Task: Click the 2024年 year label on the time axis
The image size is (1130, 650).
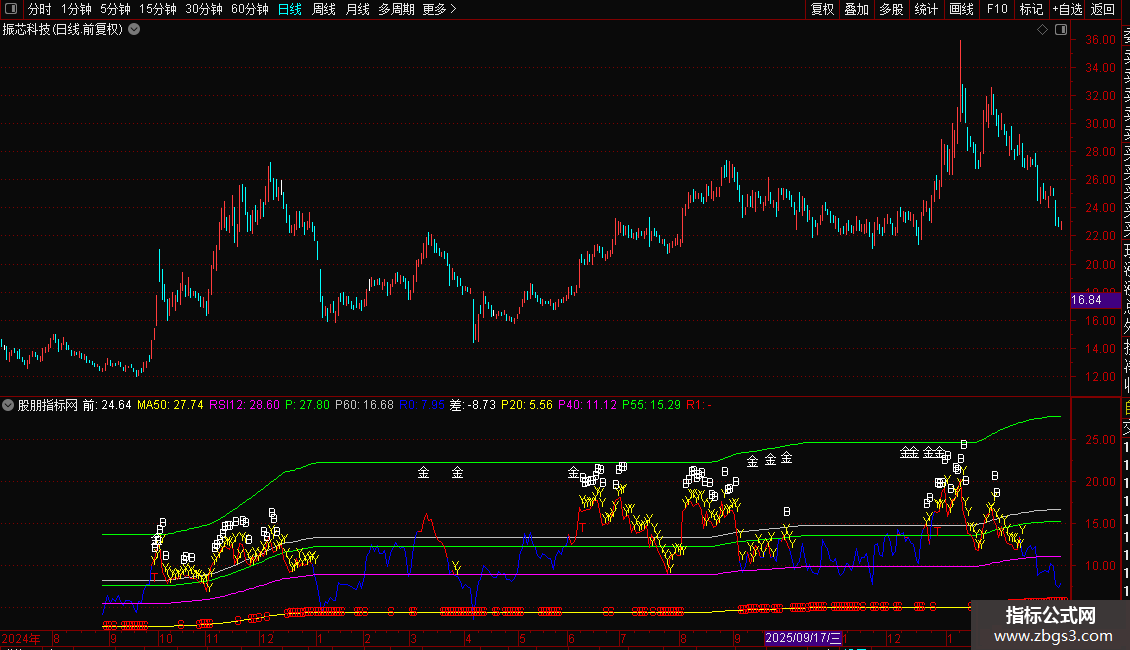Action: point(21,638)
